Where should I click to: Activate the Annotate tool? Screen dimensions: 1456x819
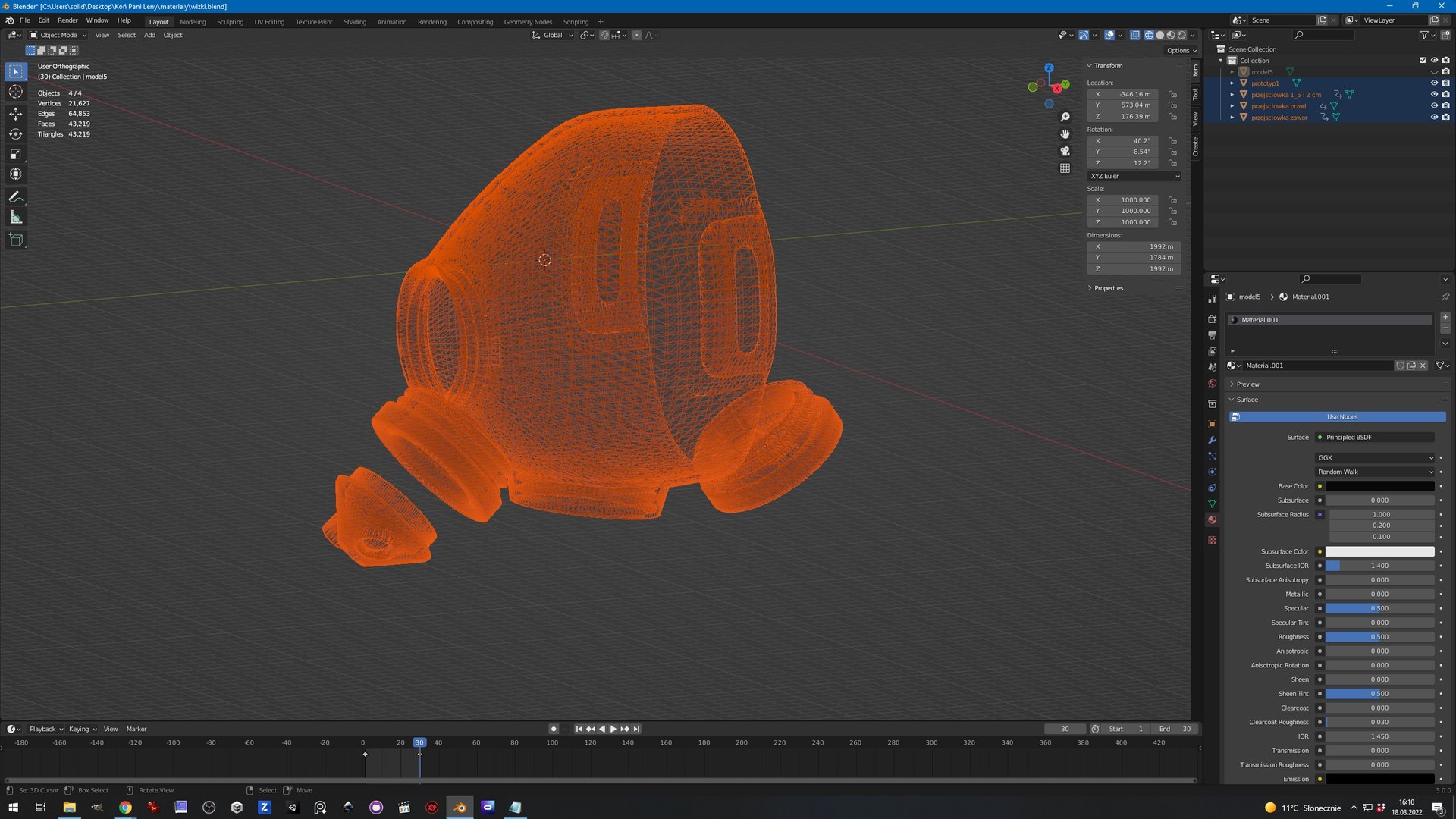coord(15,196)
